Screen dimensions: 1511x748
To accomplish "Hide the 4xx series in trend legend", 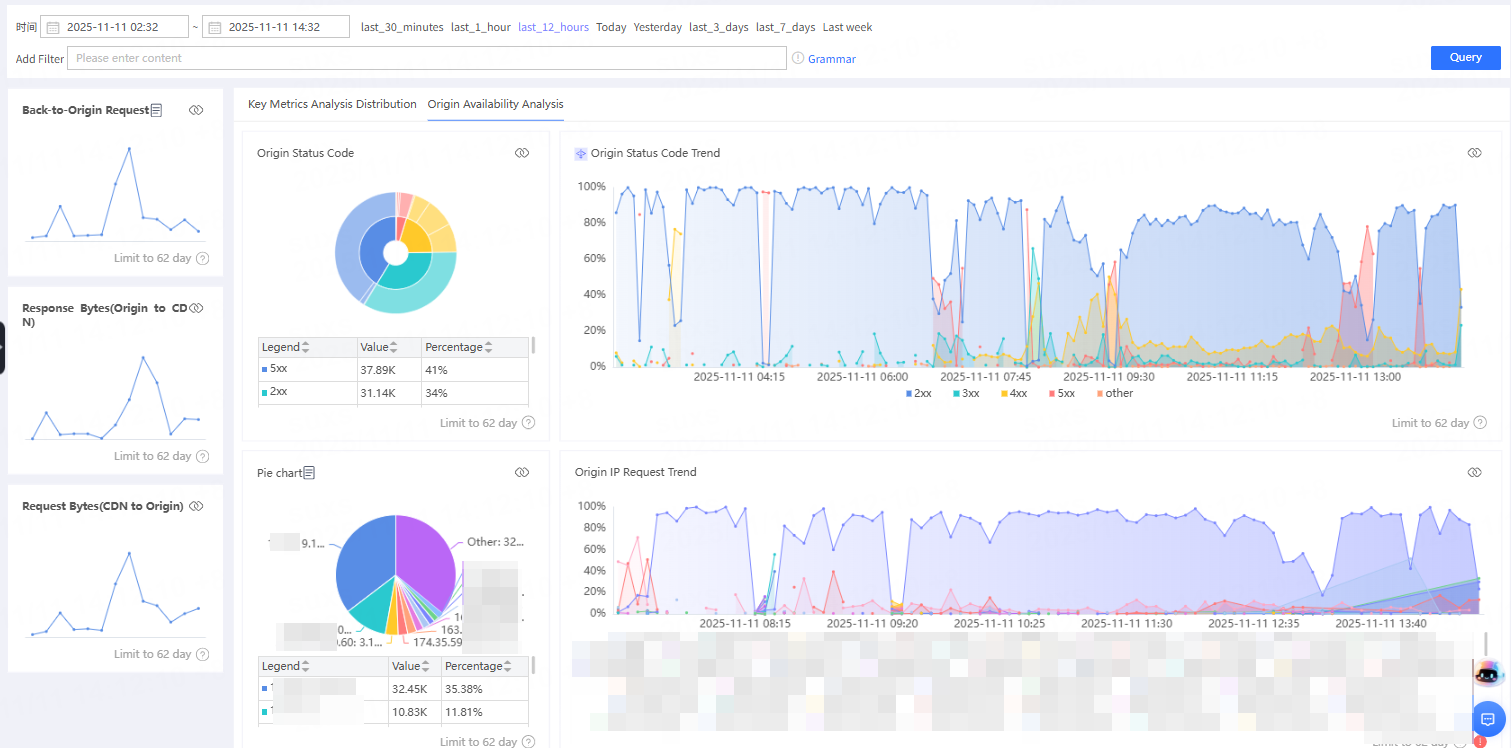I will pyautogui.click(x=1013, y=393).
